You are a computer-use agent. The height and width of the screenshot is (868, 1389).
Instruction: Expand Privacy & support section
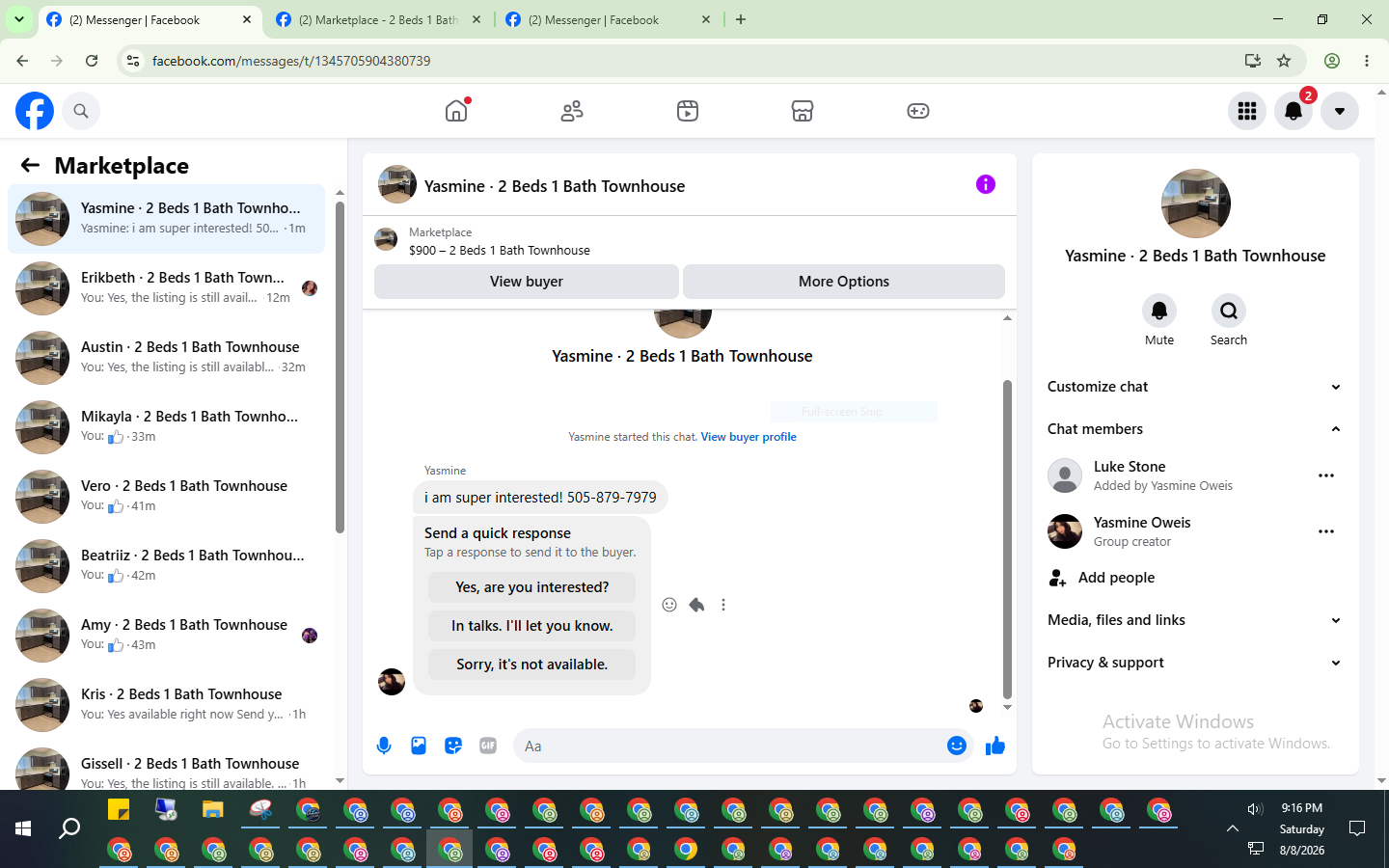click(x=1196, y=663)
